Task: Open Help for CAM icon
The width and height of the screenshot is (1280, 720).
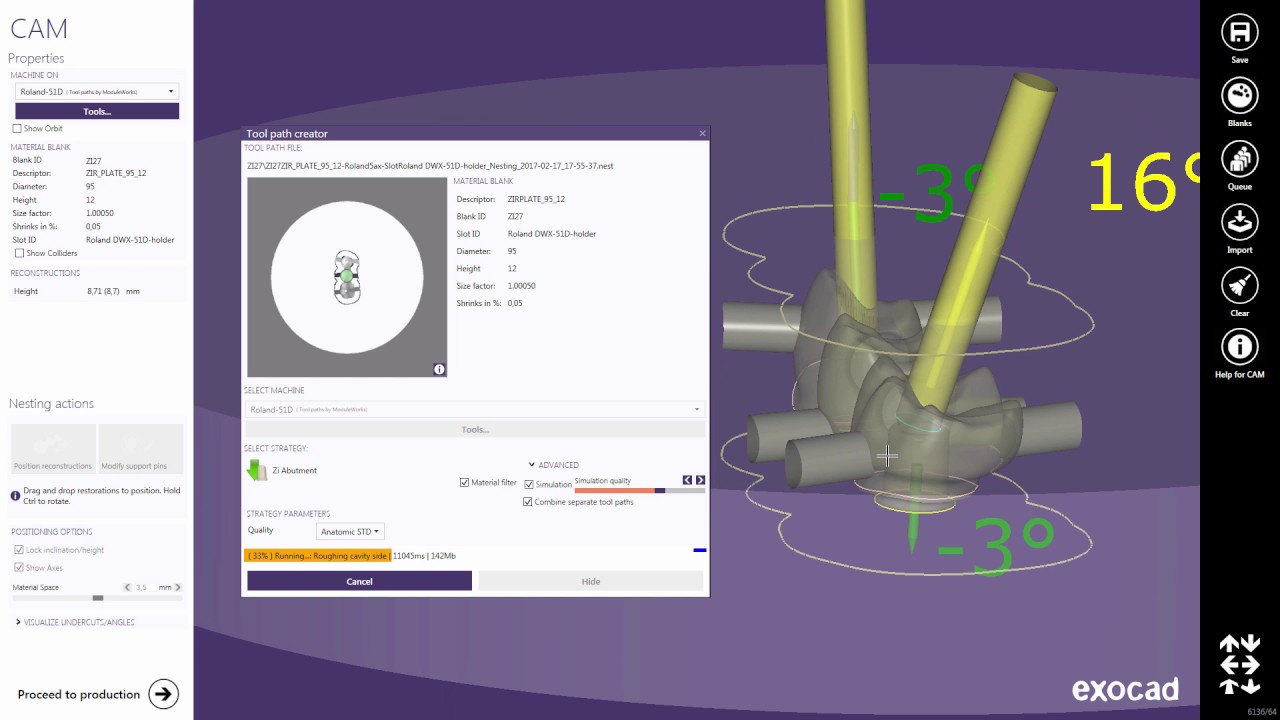Action: pos(1240,347)
